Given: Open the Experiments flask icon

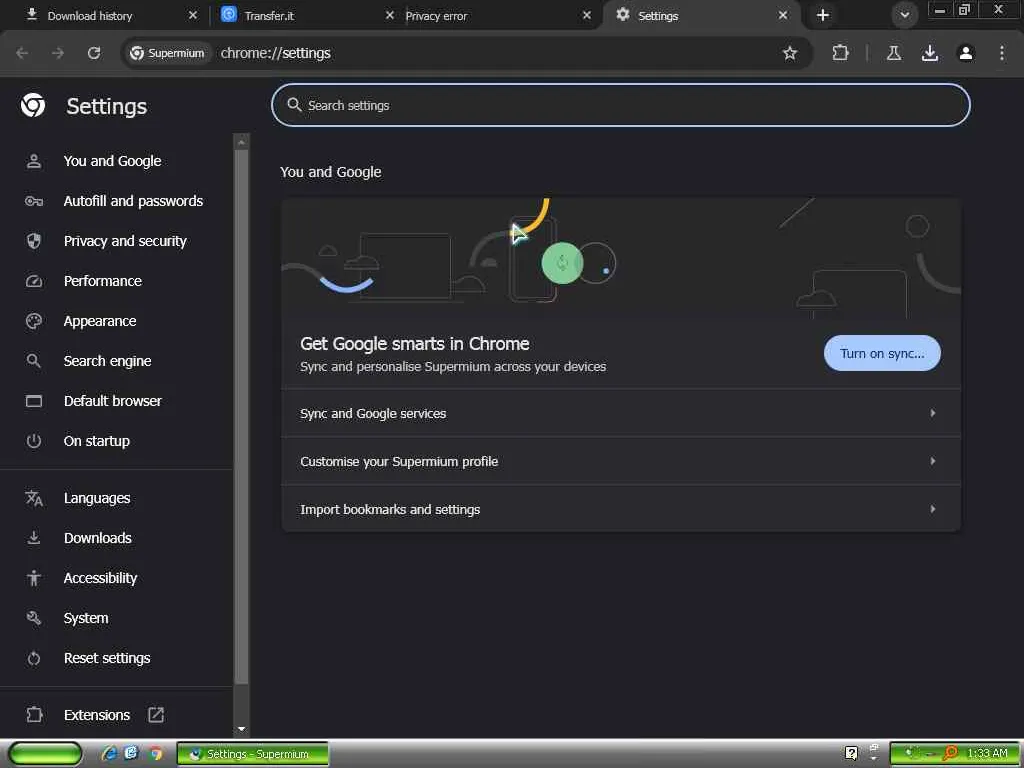Looking at the screenshot, I should pyautogui.click(x=894, y=53).
